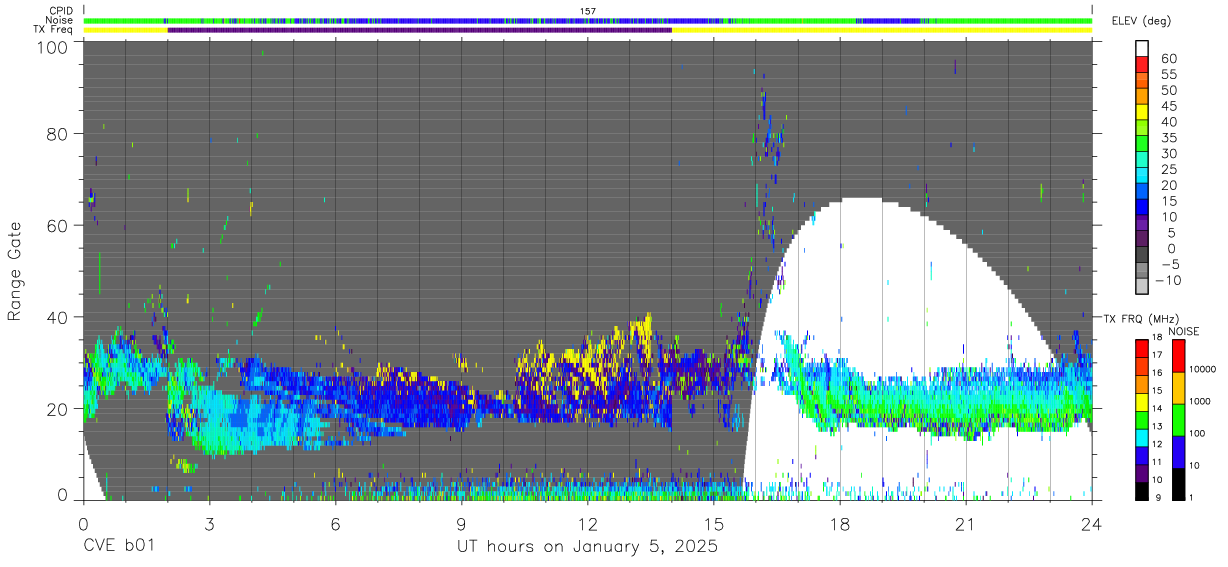Click 'UT hours on January 5, 2025' axis title

coord(588,548)
